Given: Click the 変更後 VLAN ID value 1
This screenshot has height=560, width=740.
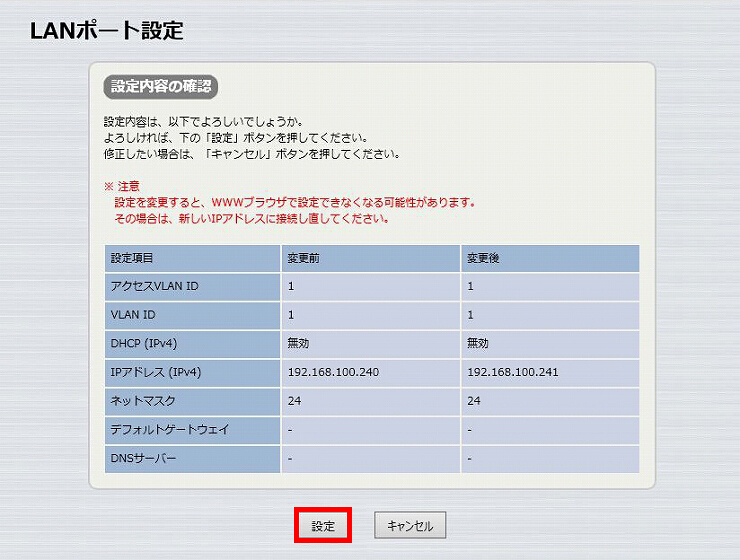Looking at the screenshot, I should pyautogui.click(x=471, y=315).
